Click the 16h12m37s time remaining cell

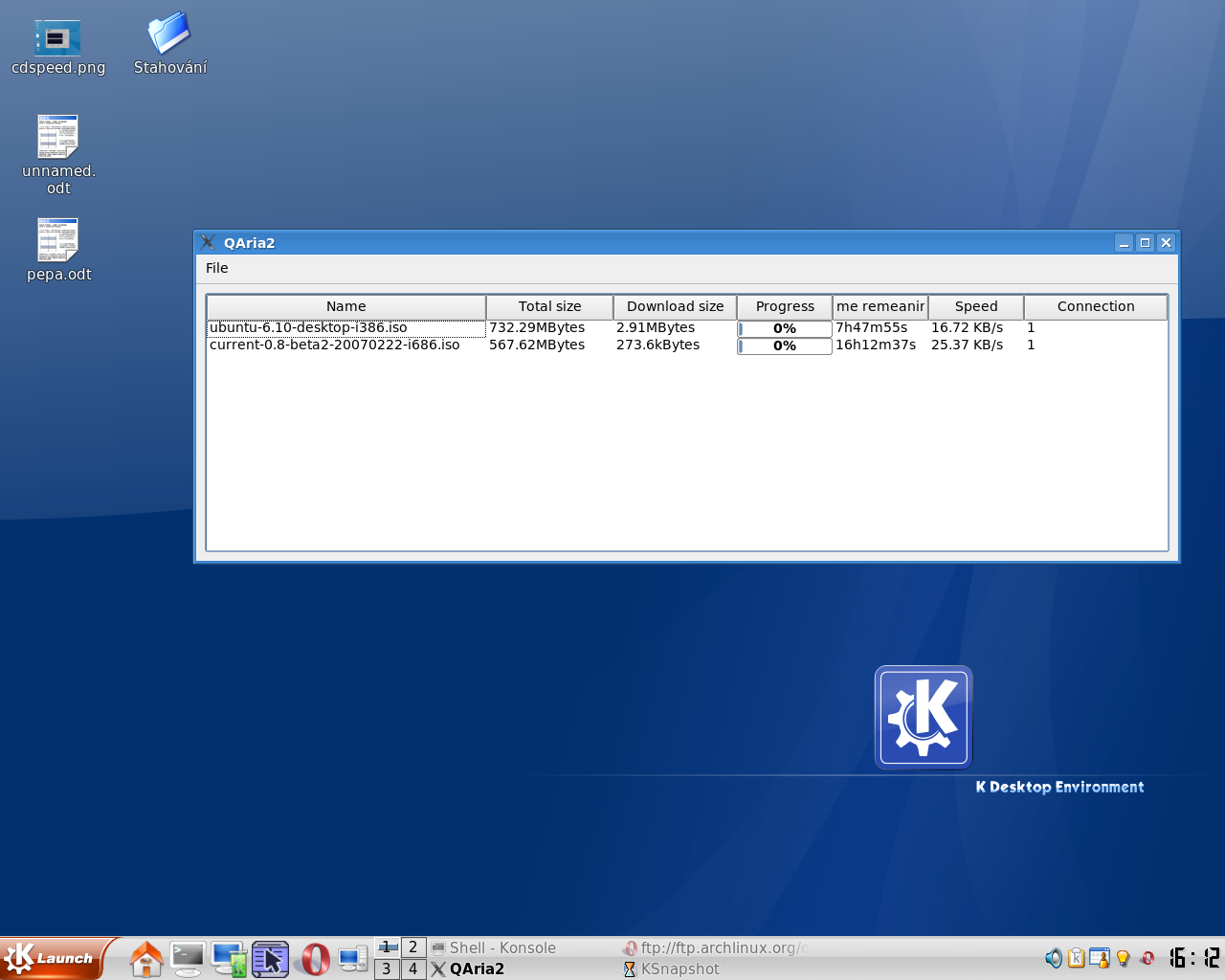[880, 345]
